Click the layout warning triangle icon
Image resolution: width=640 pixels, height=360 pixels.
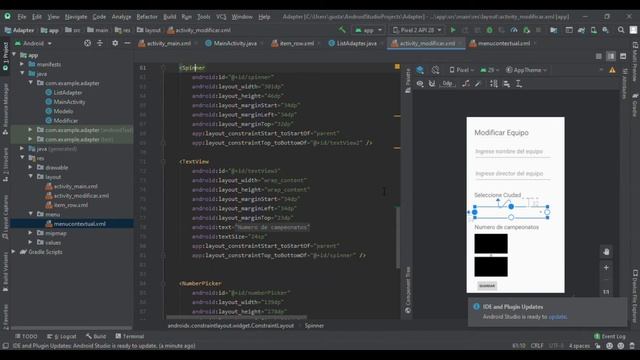click(x=612, y=70)
